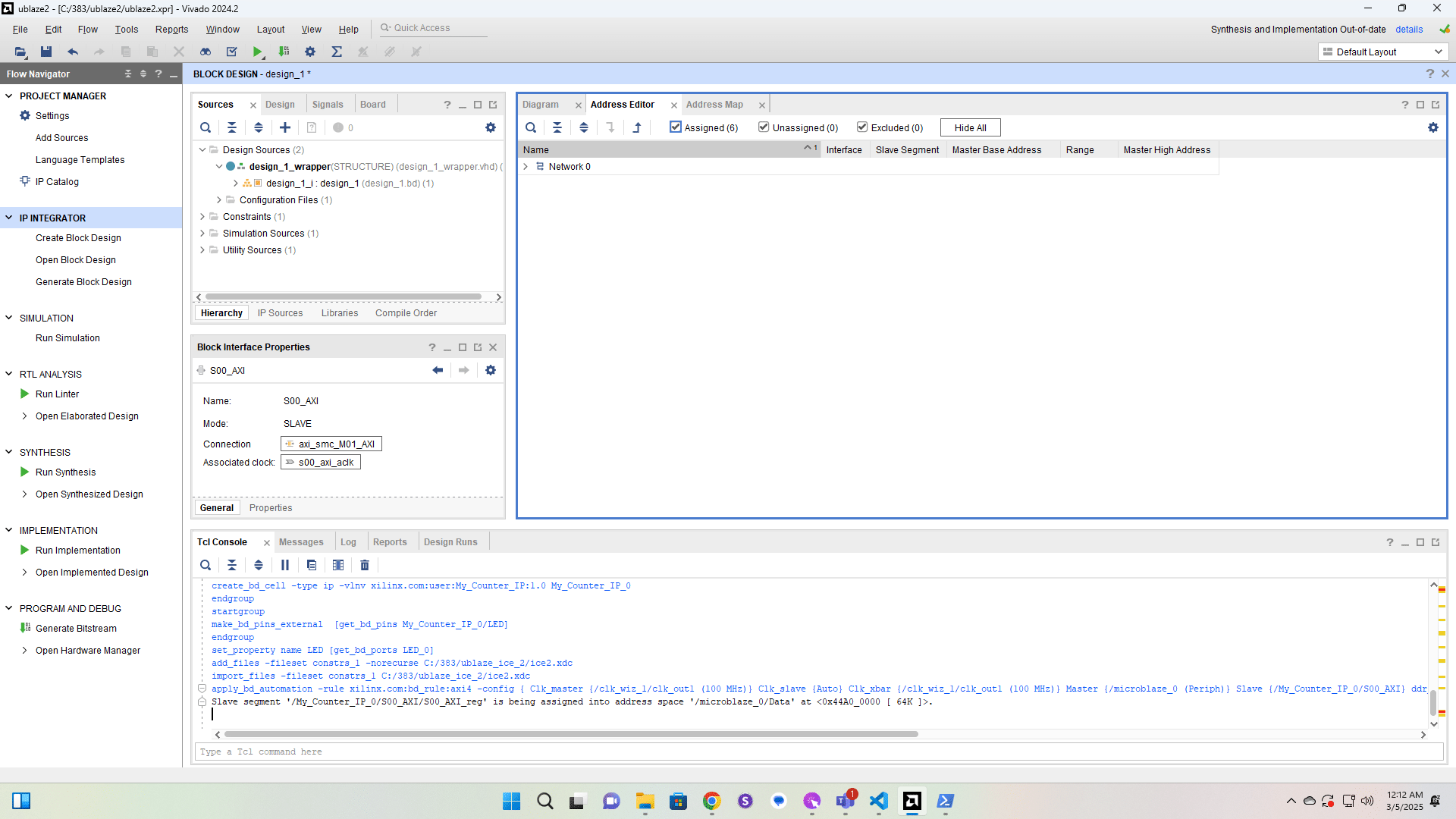Toggle the Assigned (6) checkbox
Image resolution: width=1456 pixels, height=819 pixels.
tap(676, 127)
